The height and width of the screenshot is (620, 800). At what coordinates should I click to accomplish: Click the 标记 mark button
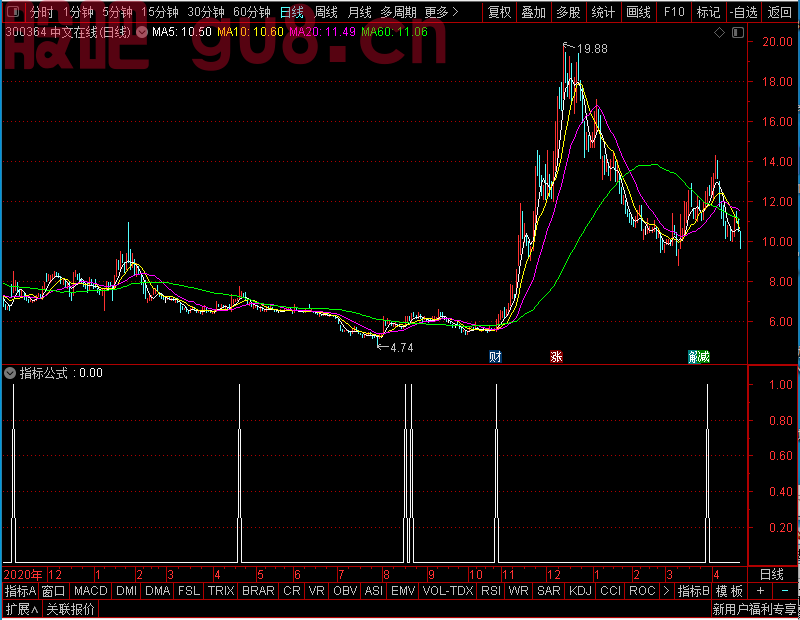708,12
